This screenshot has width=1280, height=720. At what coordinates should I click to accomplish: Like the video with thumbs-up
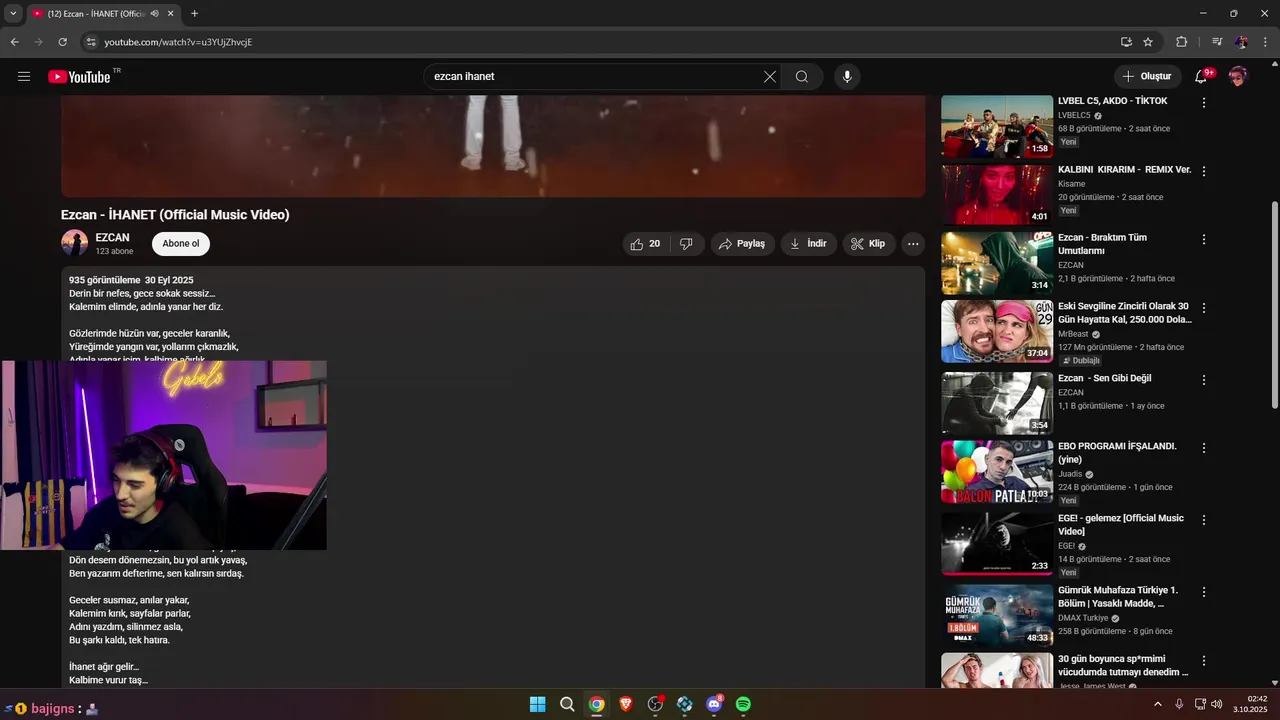coord(645,244)
